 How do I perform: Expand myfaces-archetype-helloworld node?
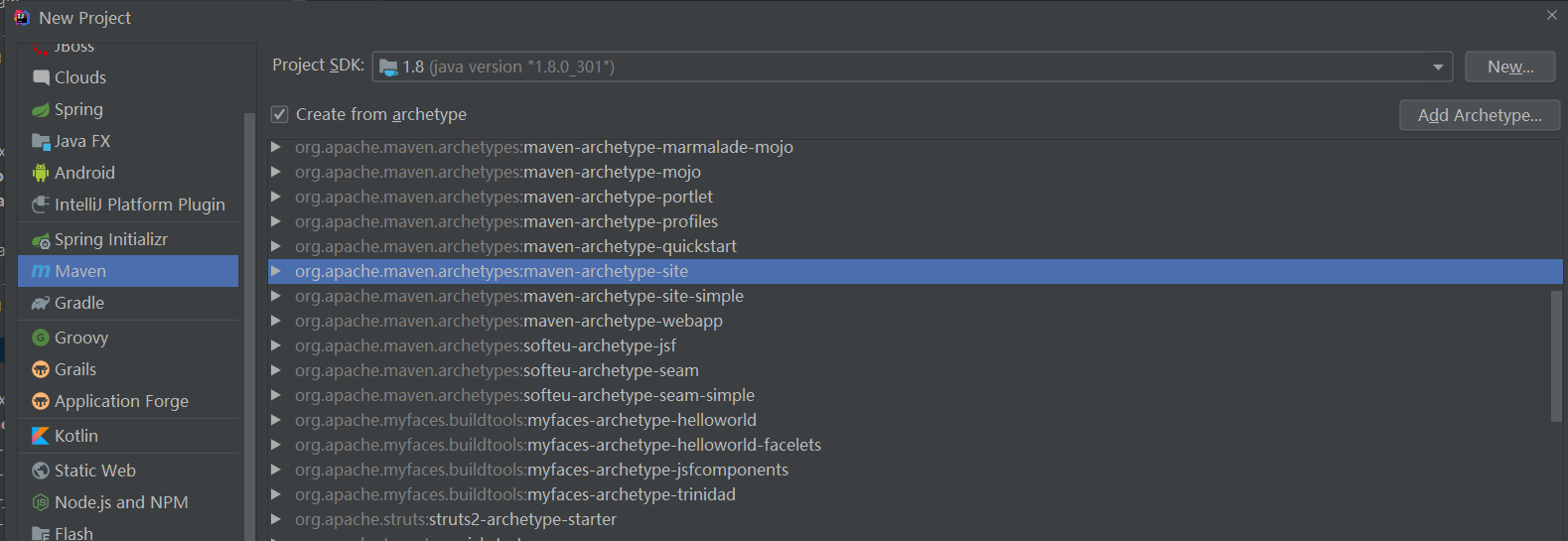pos(276,420)
